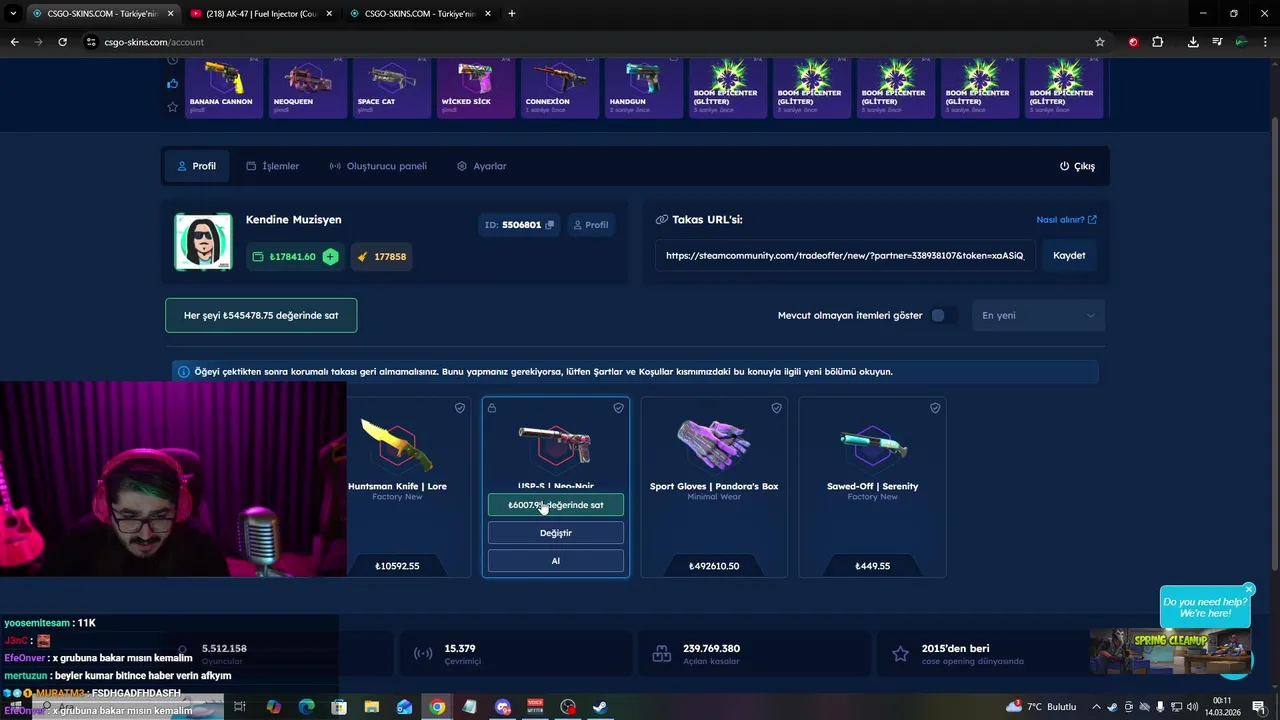Click the thumbs-up icon beside live drops
Viewport: 1280px width, 720px height.
pos(172,83)
